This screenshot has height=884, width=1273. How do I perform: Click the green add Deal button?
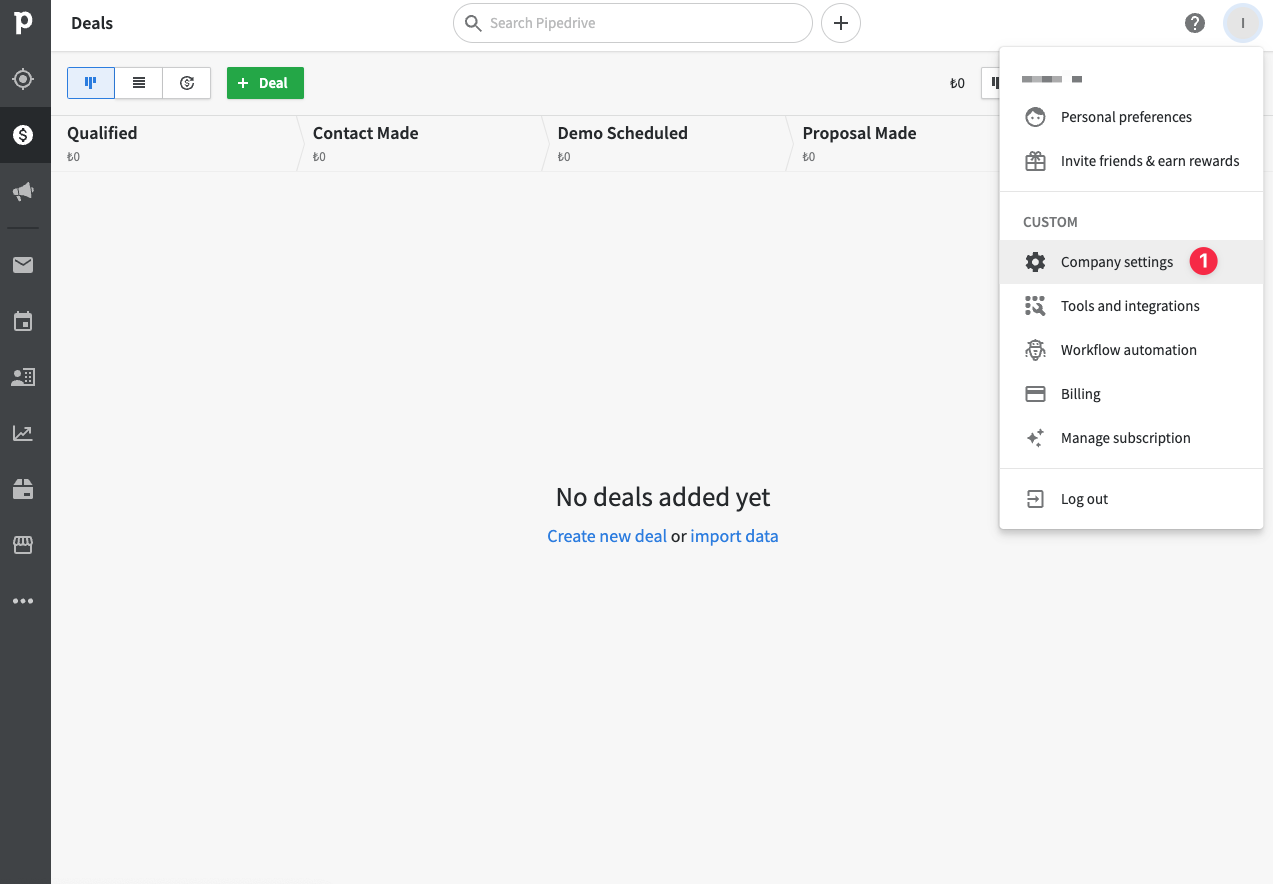point(265,83)
